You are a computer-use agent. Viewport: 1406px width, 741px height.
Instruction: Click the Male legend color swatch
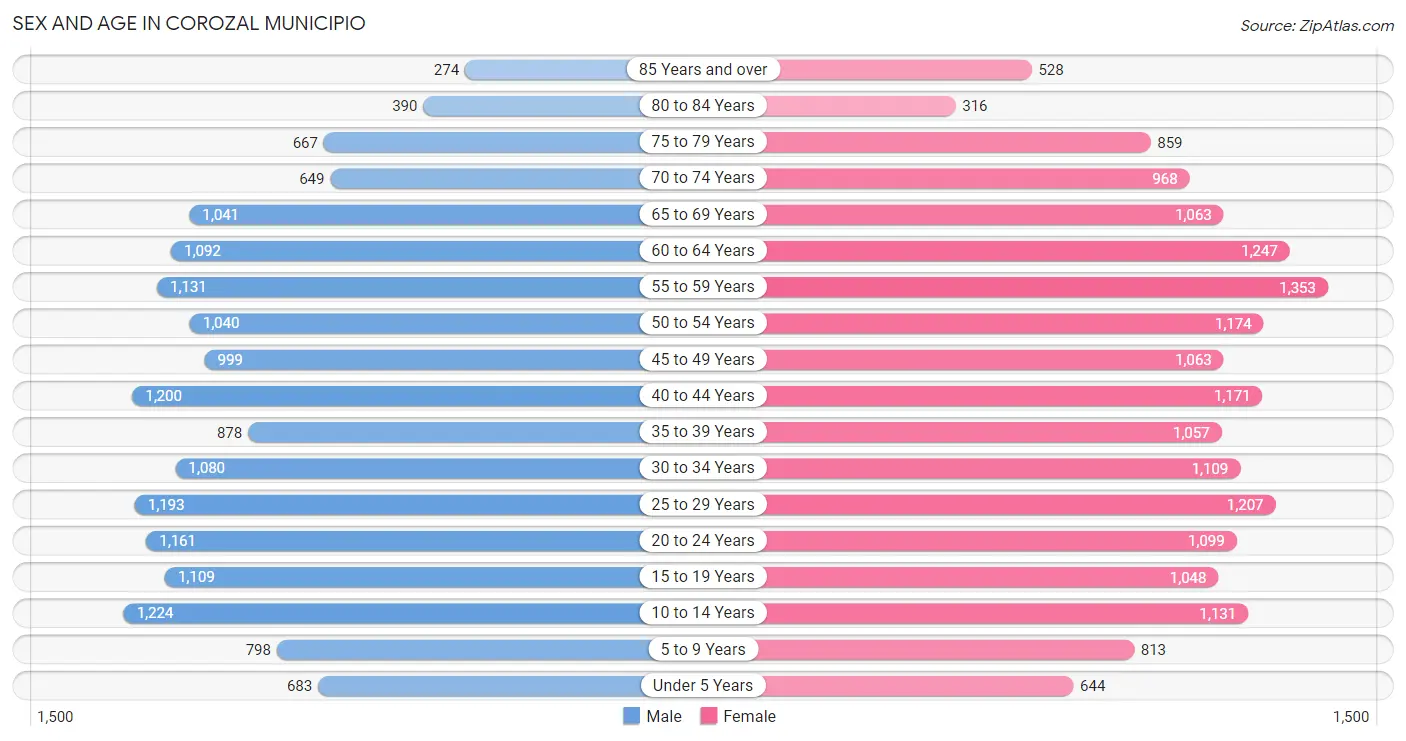coord(631,716)
